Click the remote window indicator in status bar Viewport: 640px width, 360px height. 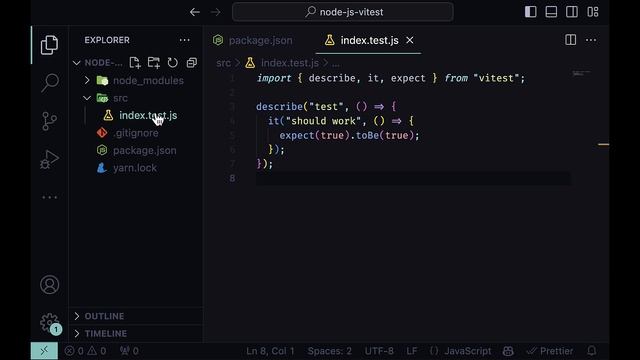point(44,351)
